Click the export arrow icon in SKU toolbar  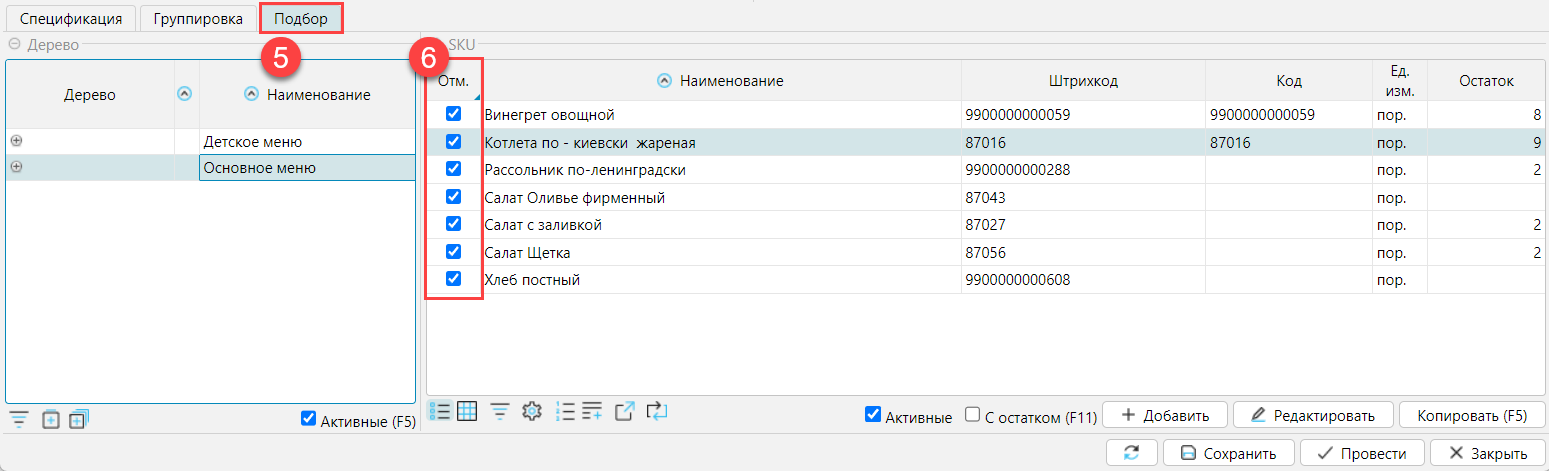[x=624, y=411]
